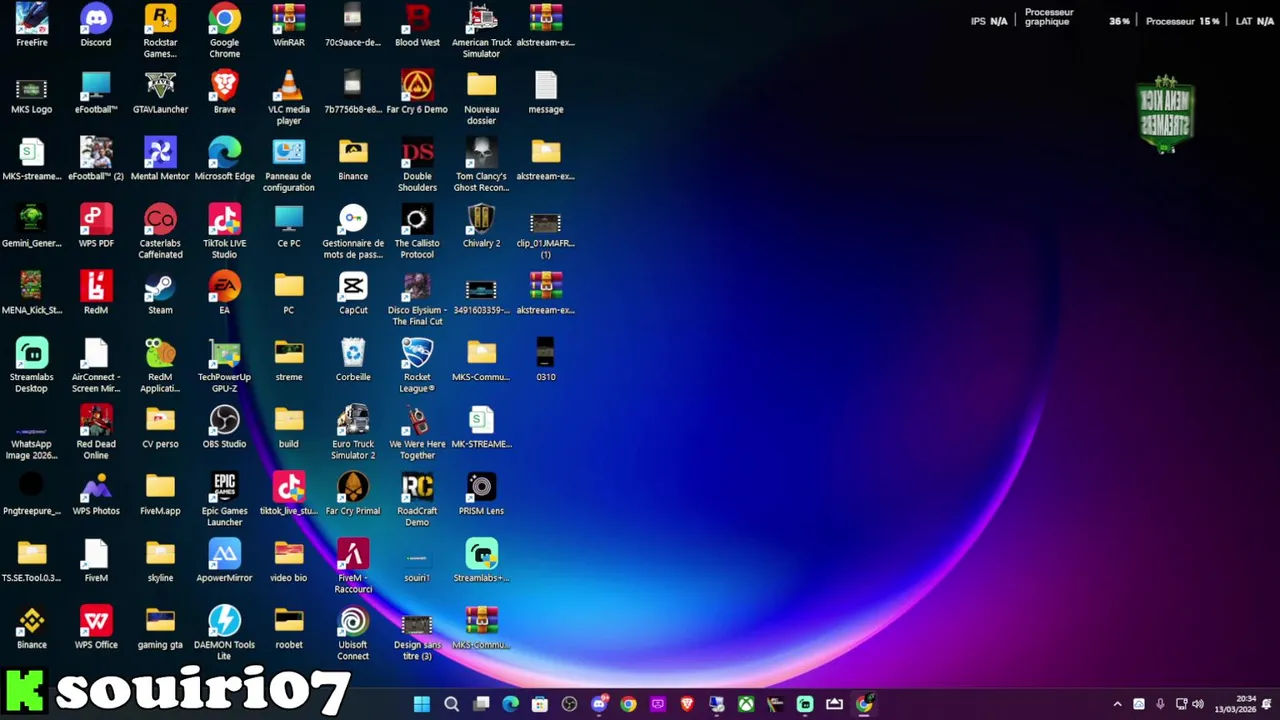This screenshot has height=720, width=1280.
Task: Open Microsoft Edge desktop shortcut
Action: point(224,159)
